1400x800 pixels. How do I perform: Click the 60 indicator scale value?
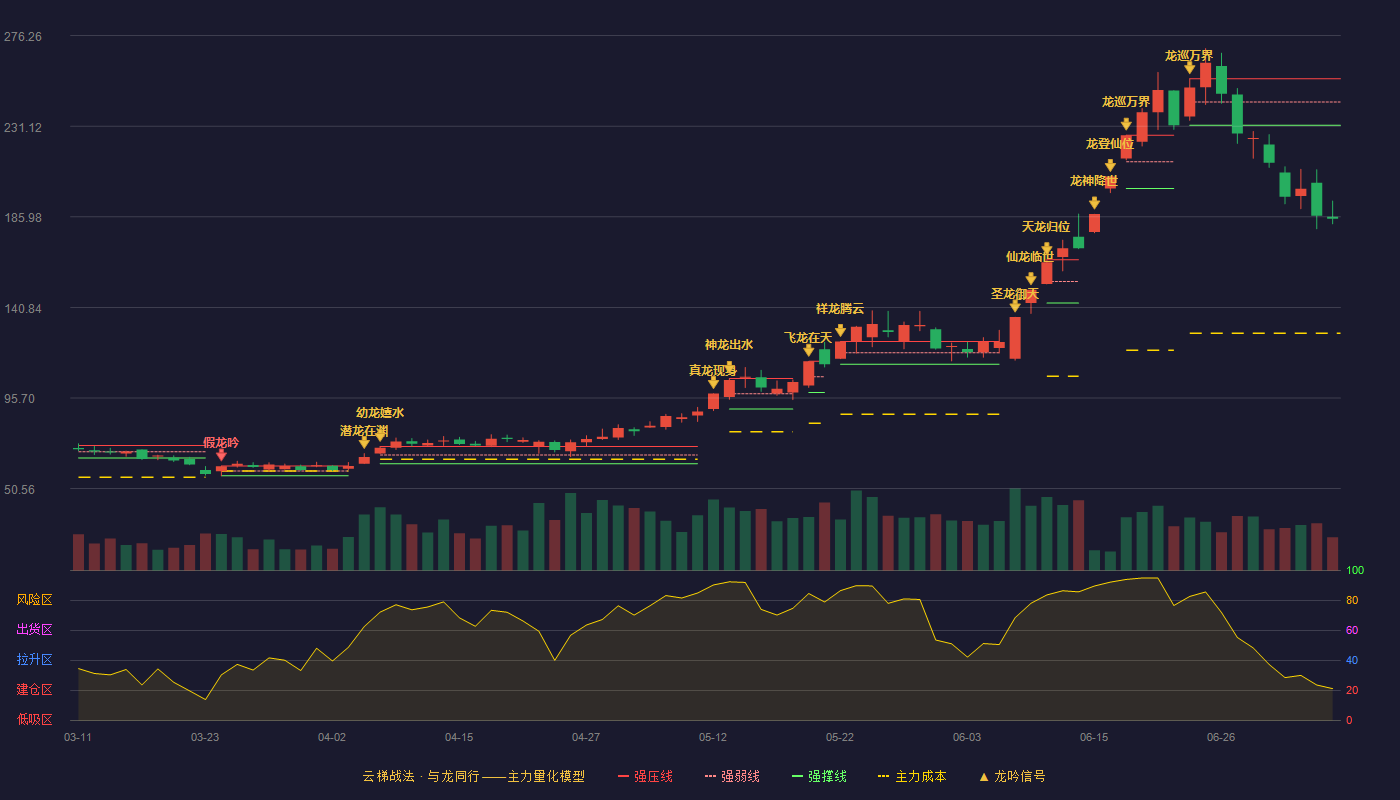(1352, 630)
